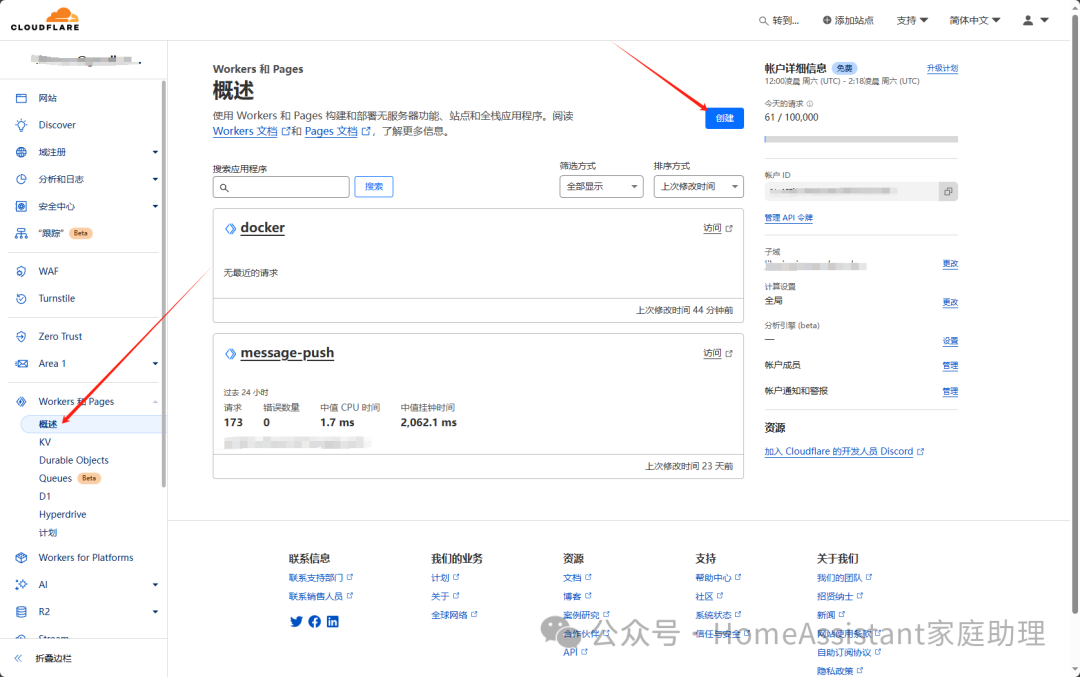
Task: Click the message-push worker icon
Action: tap(231, 354)
